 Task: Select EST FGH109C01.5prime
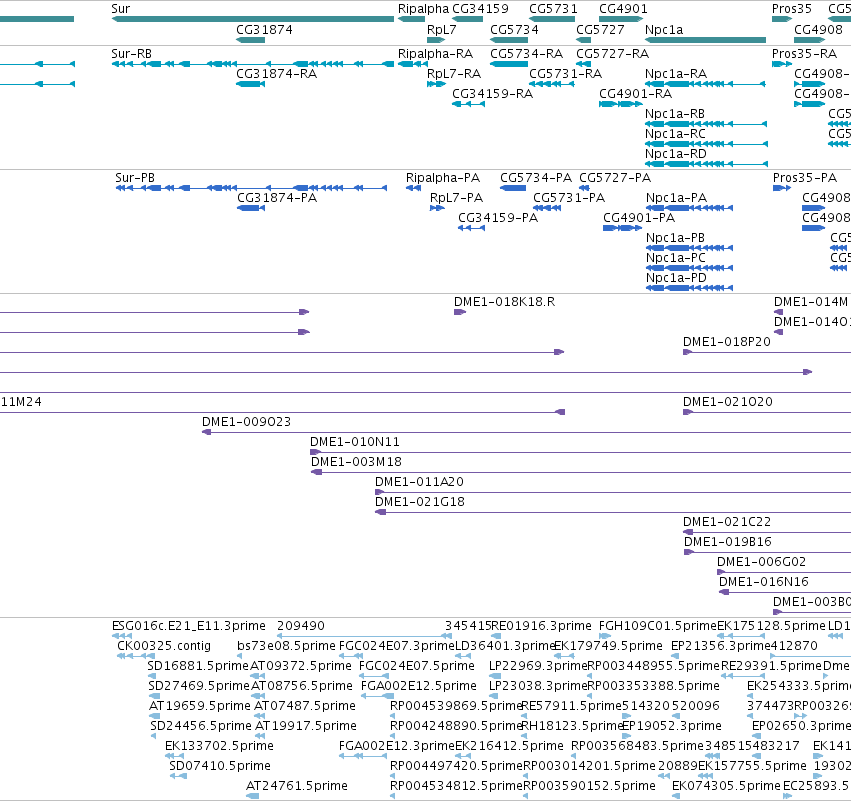coord(605,636)
